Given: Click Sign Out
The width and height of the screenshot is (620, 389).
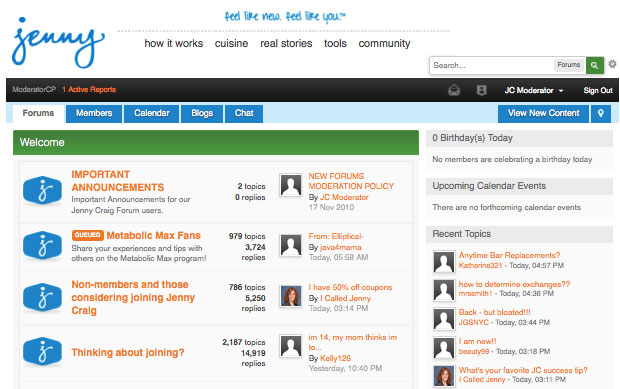Looking at the screenshot, I should 598,91.
